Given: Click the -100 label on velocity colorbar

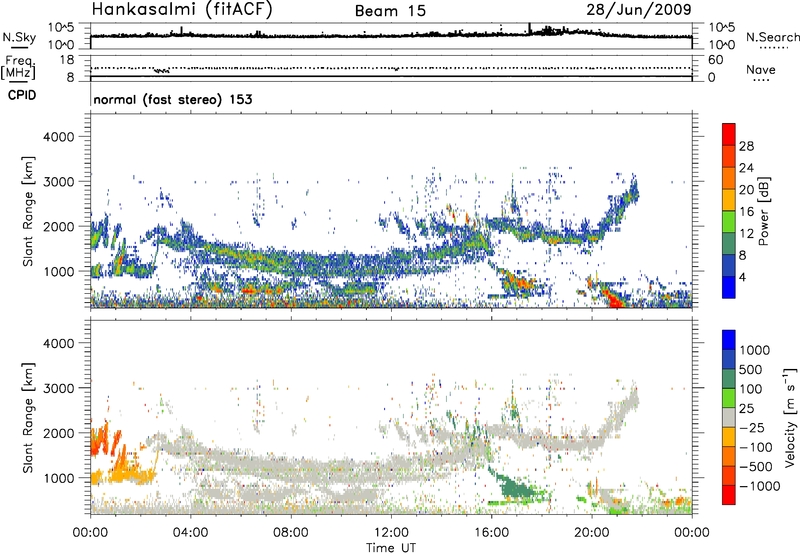Looking at the screenshot, I should click(755, 447).
